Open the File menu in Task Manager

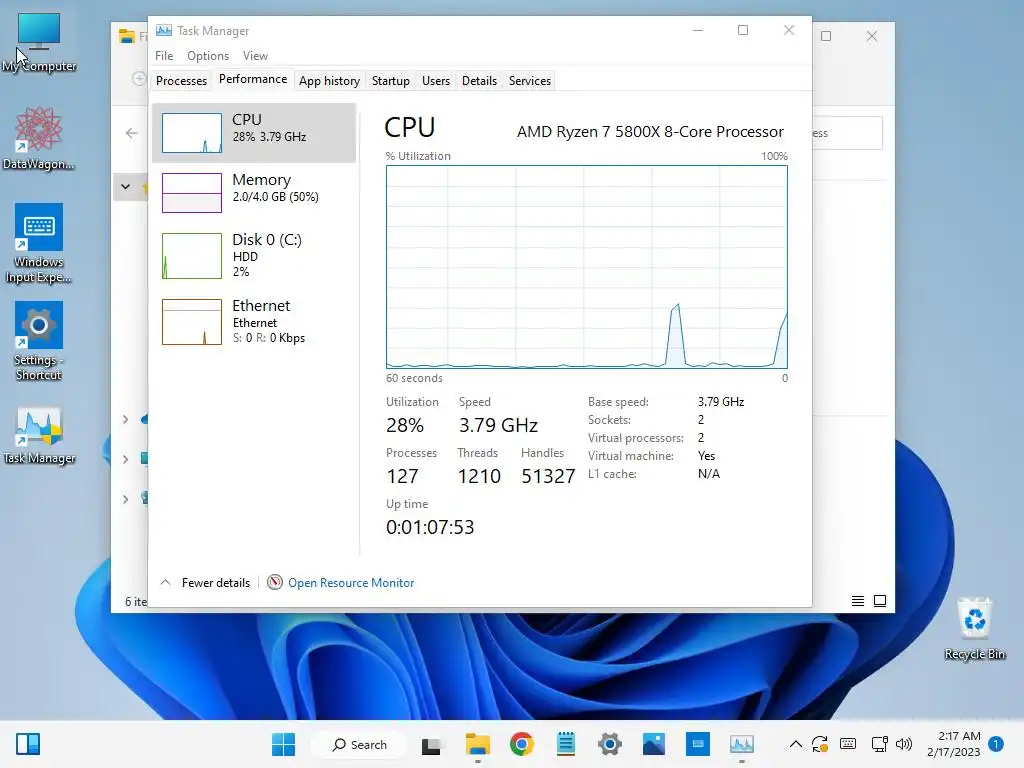click(164, 56)
